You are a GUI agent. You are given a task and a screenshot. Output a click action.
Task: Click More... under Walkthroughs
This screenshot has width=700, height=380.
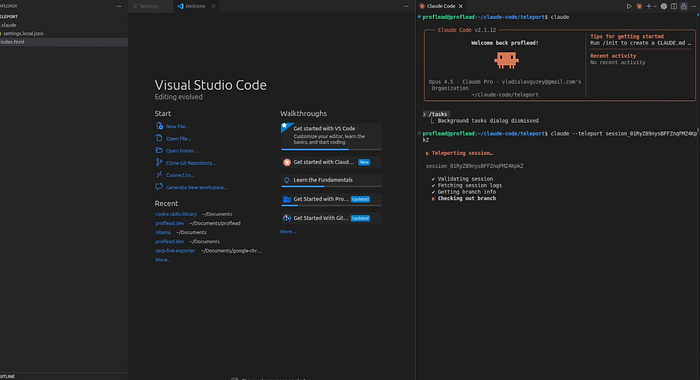(x=288, y=232)
